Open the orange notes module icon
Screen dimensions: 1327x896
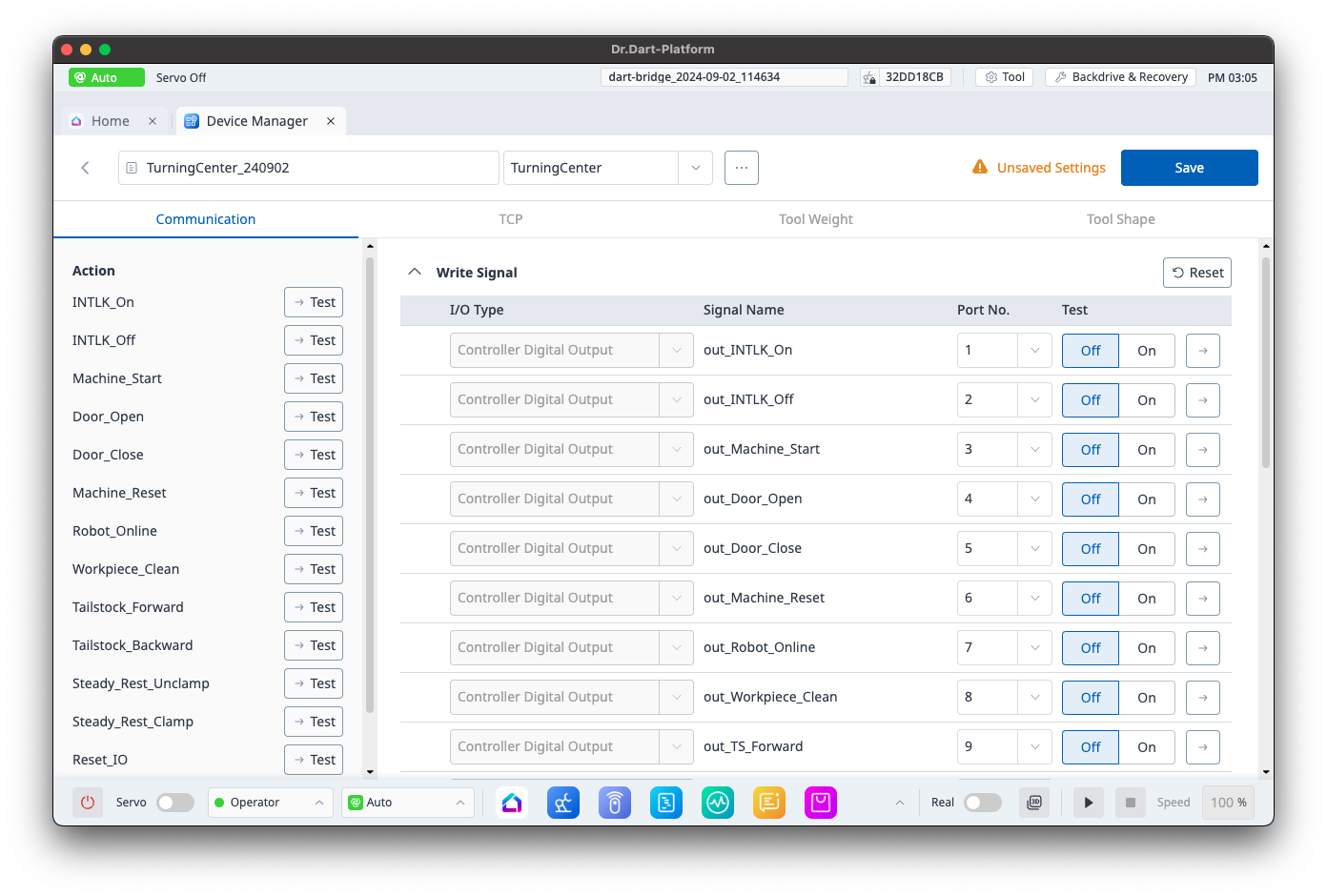769,803
